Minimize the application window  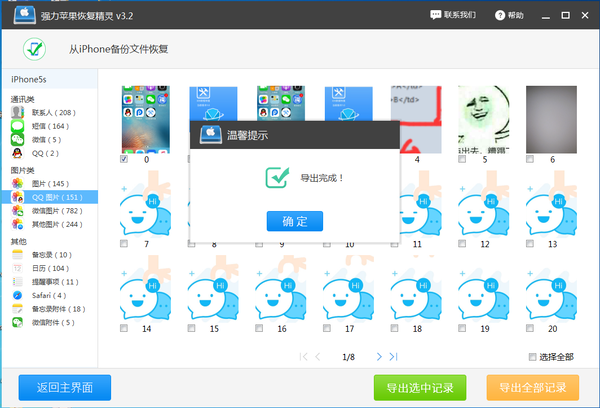(546, 16)
